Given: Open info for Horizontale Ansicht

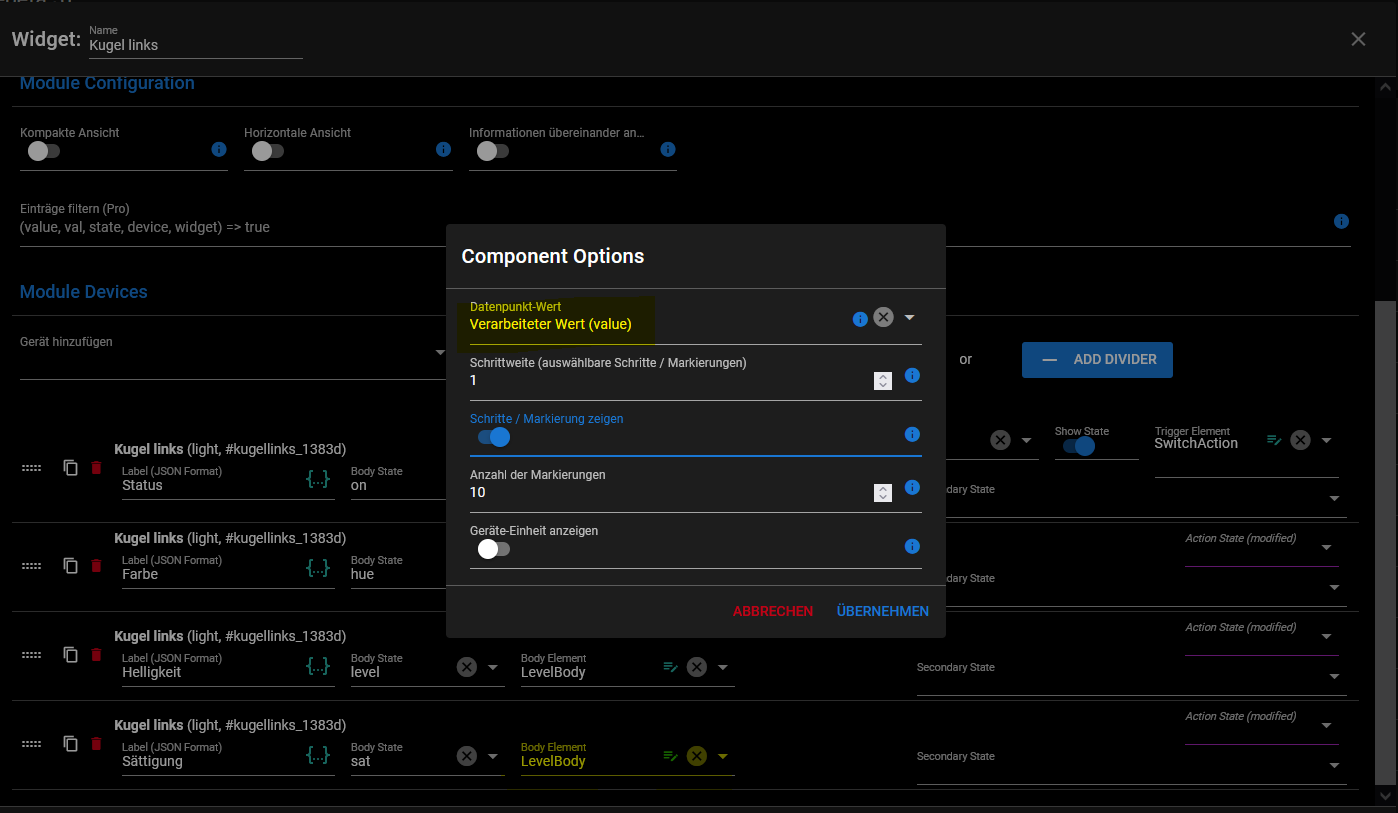Looking at the screenshot, I should point(444,149).
